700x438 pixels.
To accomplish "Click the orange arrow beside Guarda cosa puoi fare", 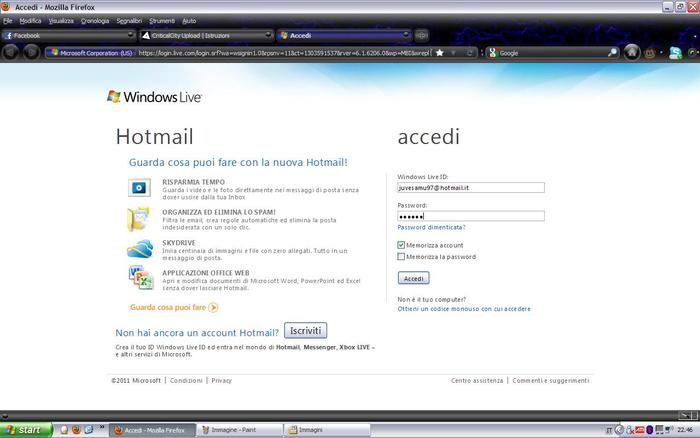I will click(213, 308).
